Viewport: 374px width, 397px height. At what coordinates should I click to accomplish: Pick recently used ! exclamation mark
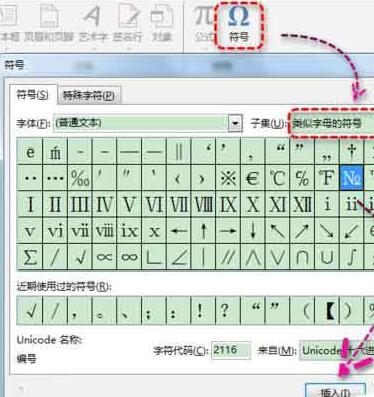pyautogui.click(x=203, y=311)
